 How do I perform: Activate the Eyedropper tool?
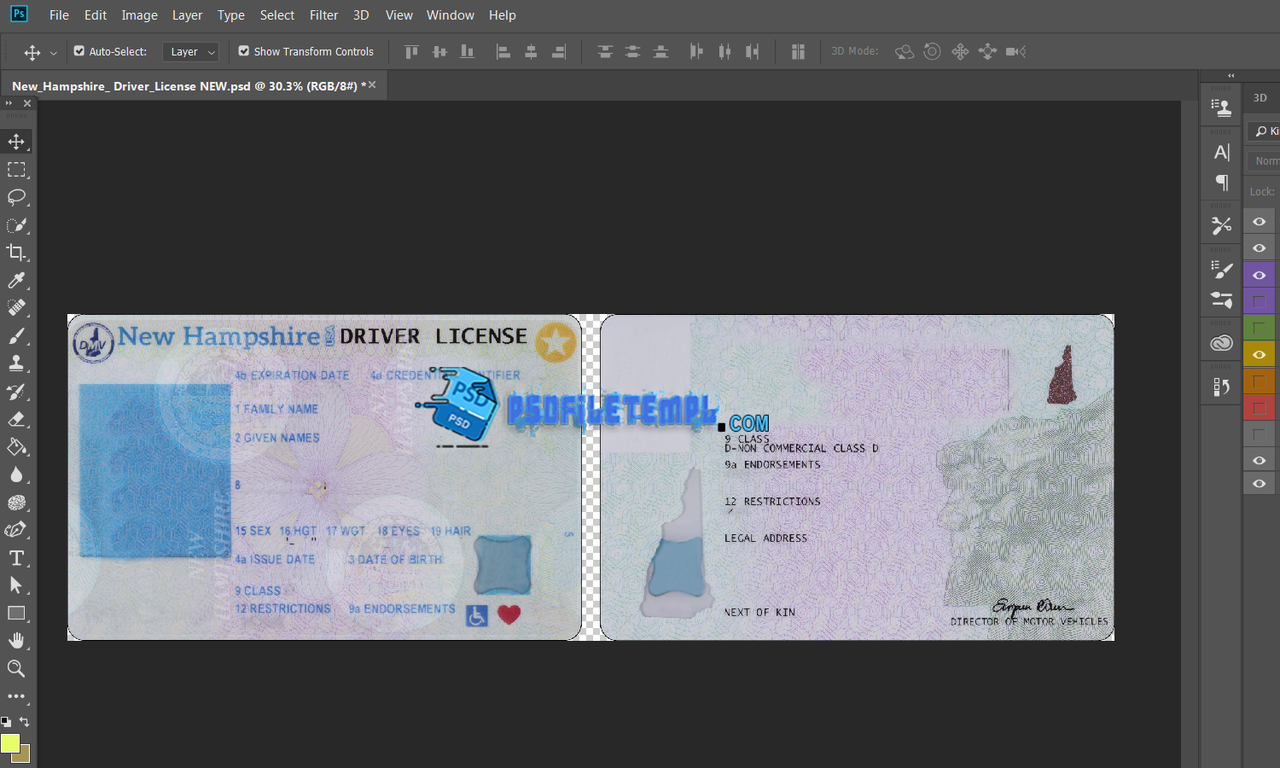point(16,280)
